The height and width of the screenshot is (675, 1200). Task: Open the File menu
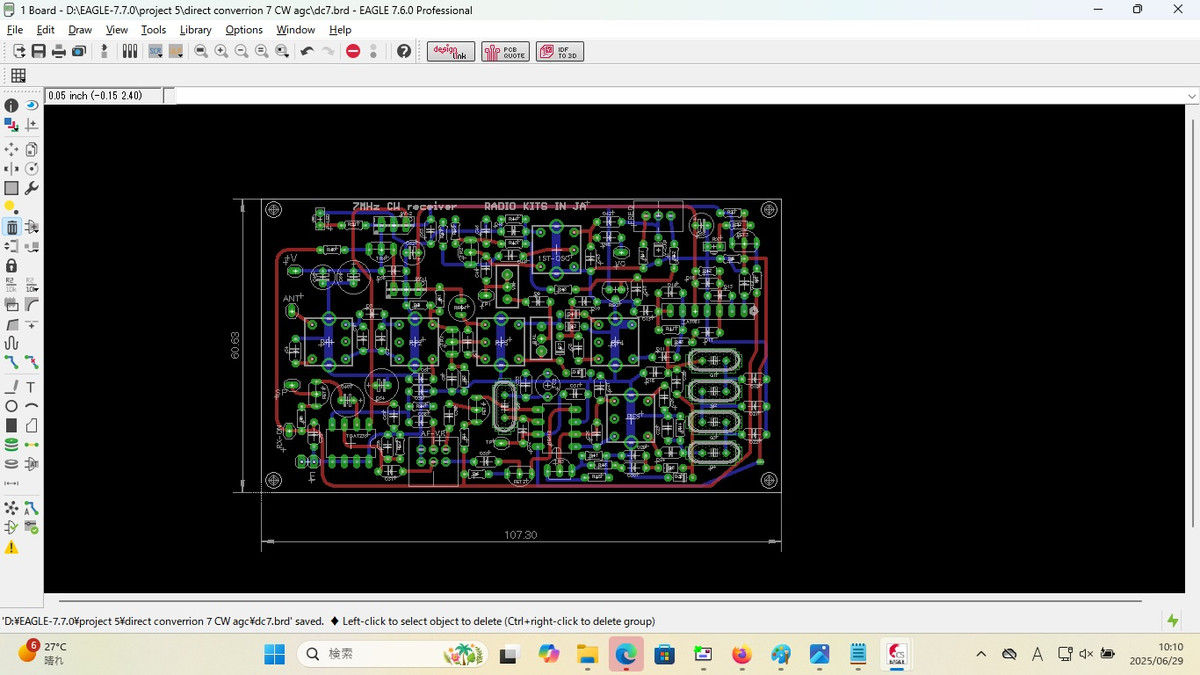[14, 30]
